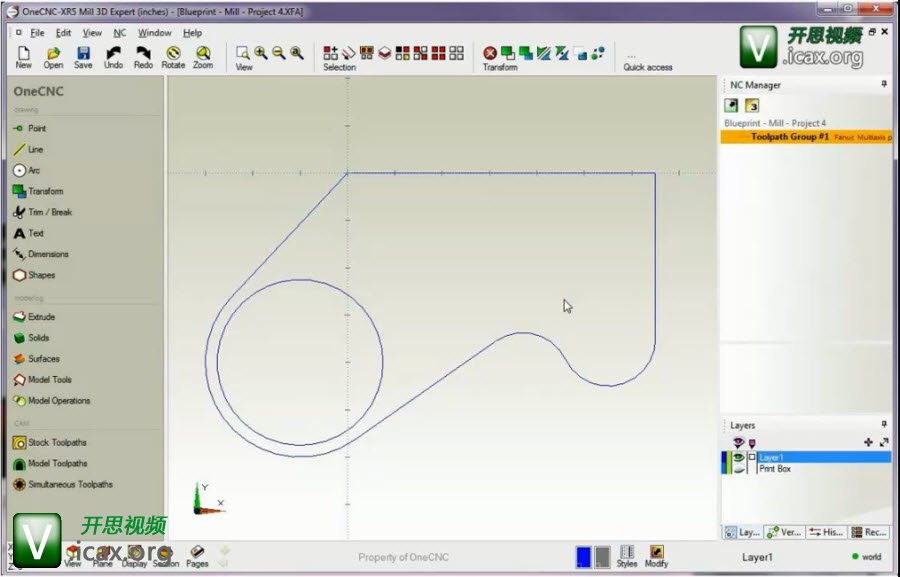The height and width of the screenshot is (577, 900).
Task: Open the NC menu
Action: [x=120, y=33]
